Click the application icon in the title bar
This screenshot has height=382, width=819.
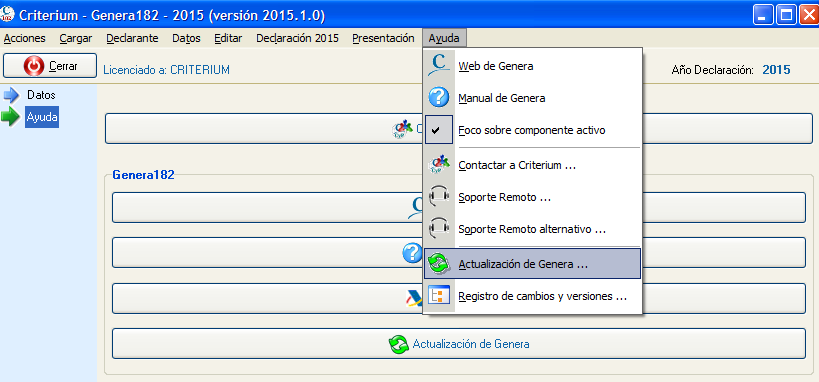(x=8, y=14)
